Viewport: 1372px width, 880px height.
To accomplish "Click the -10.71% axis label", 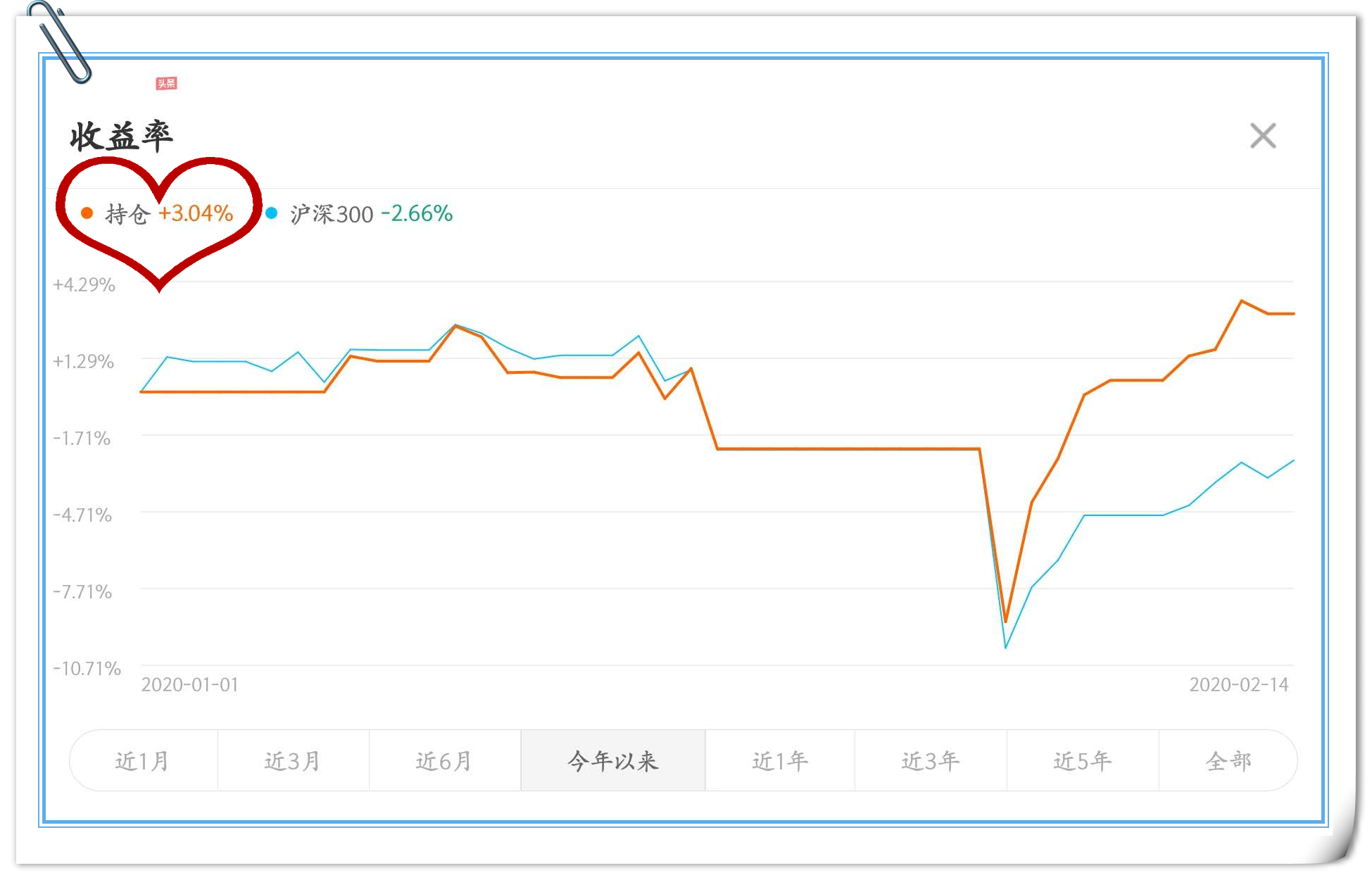I will pyautogui.click(x=87, y=668).
